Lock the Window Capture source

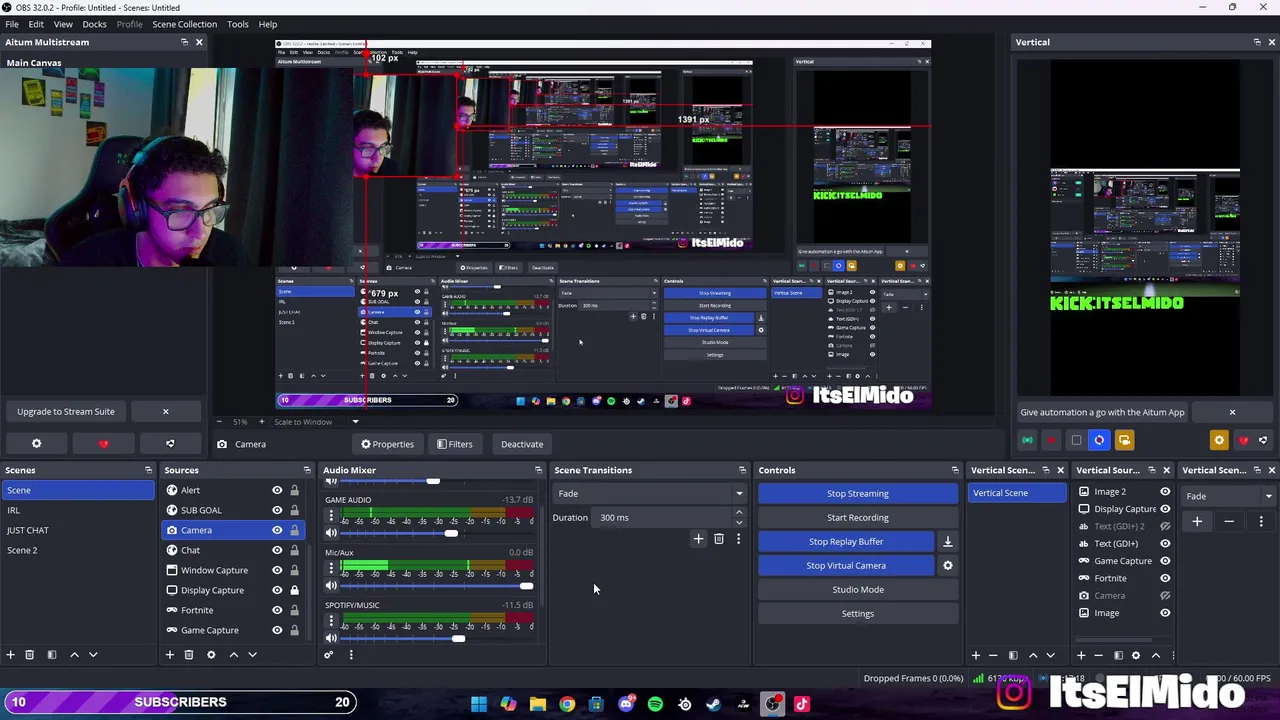pos(294,570)
